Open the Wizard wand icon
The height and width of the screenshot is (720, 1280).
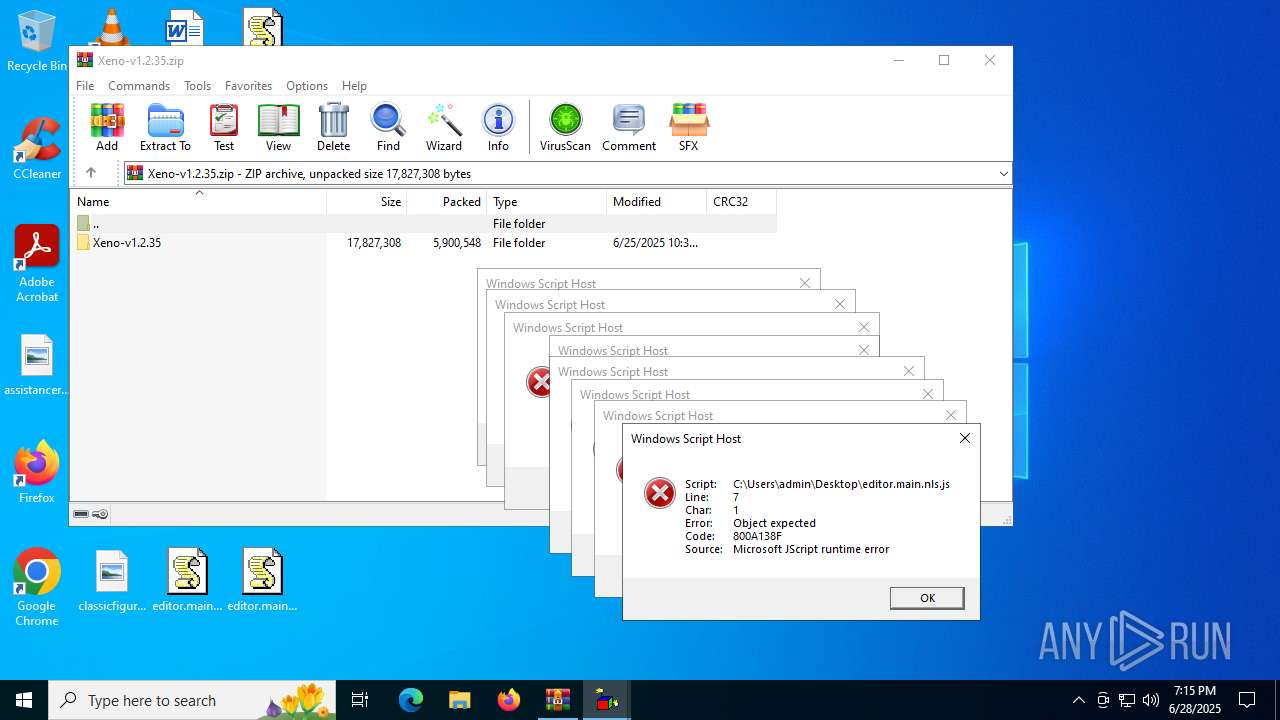[x=444, y=127]
